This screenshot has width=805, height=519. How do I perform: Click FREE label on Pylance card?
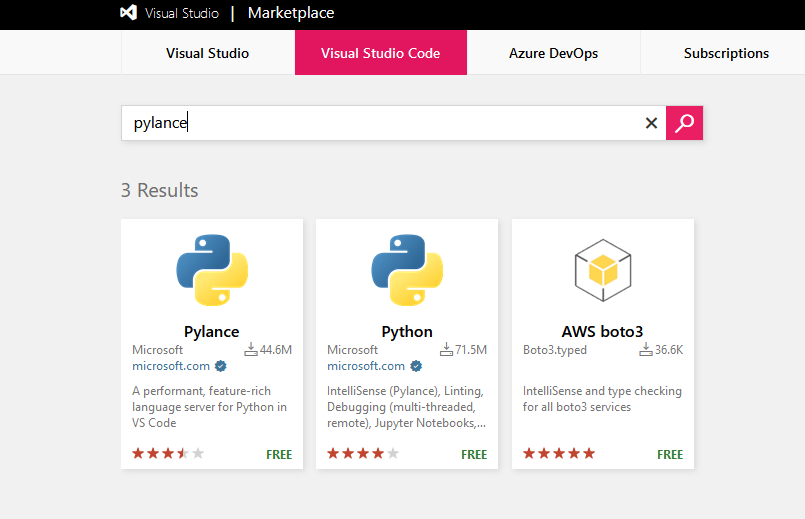click(x=279, y=454)
